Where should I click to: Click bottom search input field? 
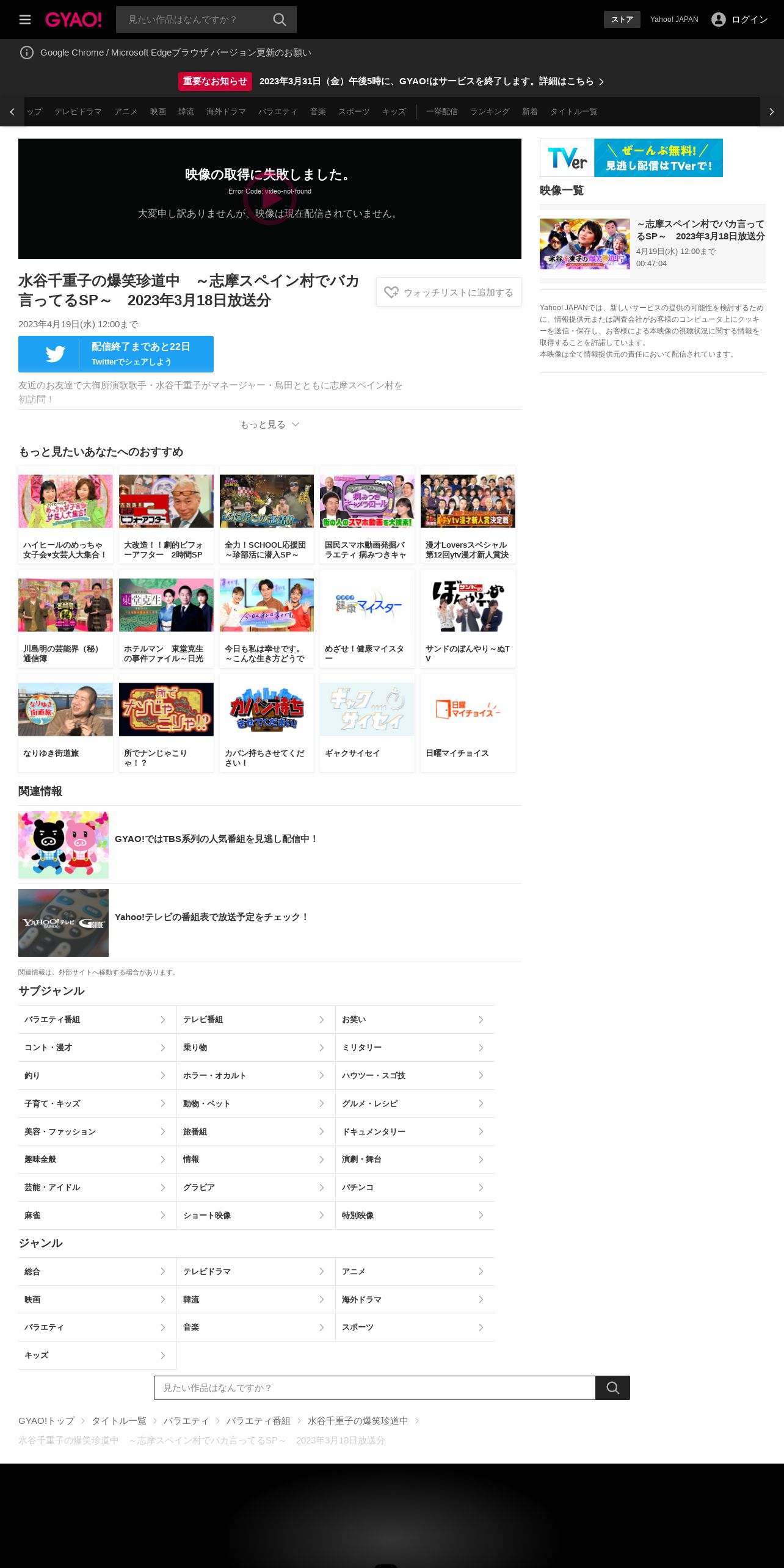click(375, 1388)
